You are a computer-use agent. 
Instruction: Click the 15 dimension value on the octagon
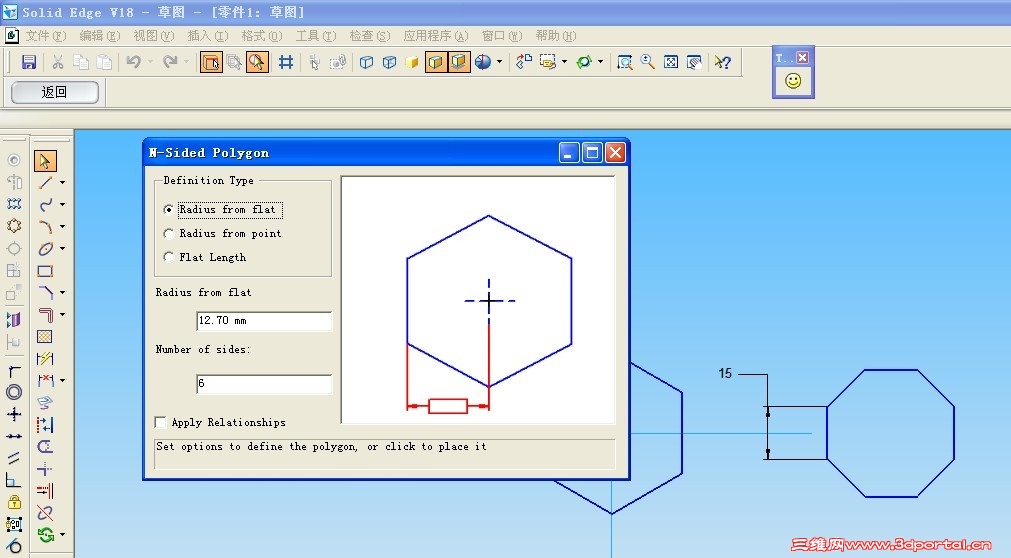pos(725,374)
